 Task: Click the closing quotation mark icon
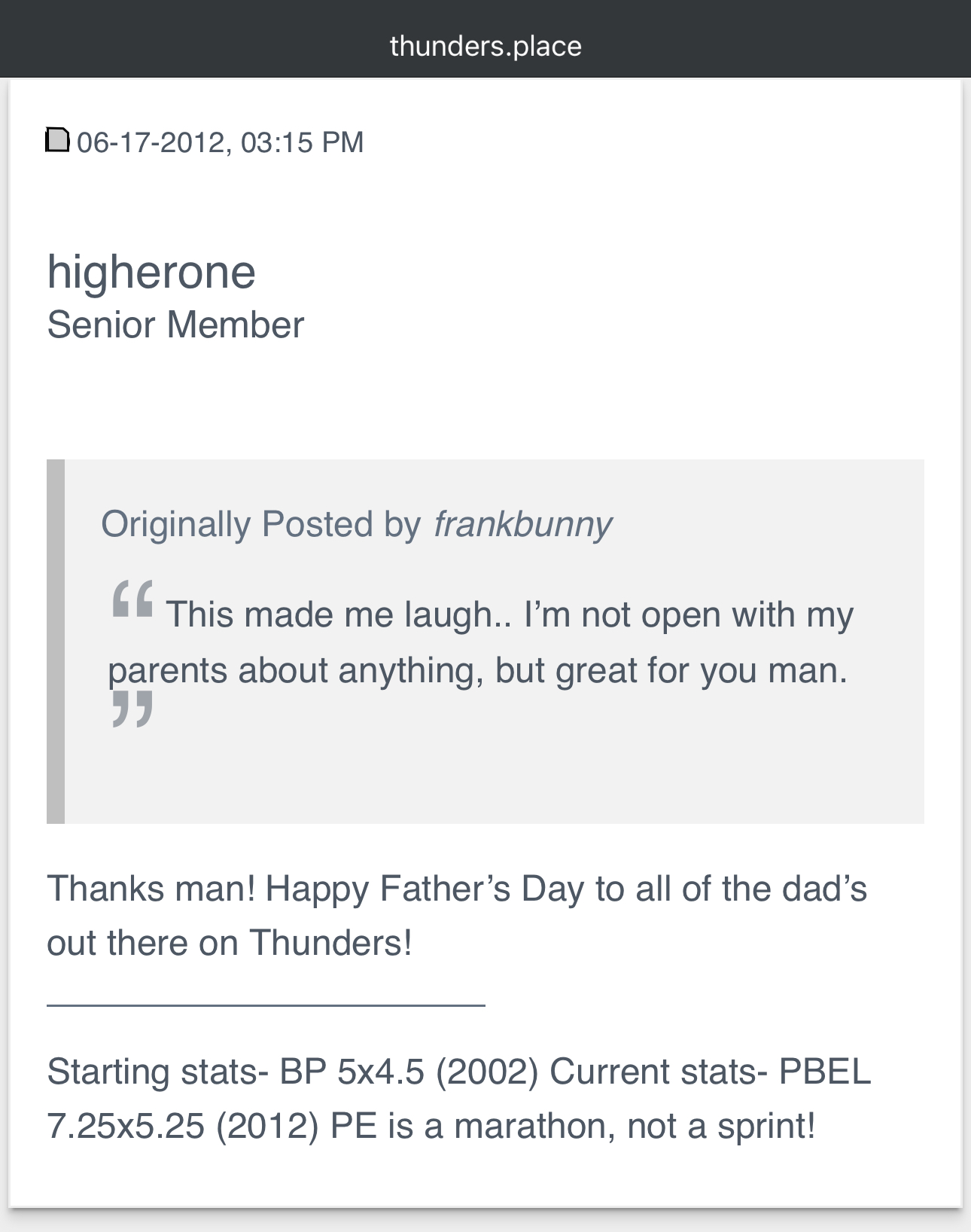tap(132, 709)
